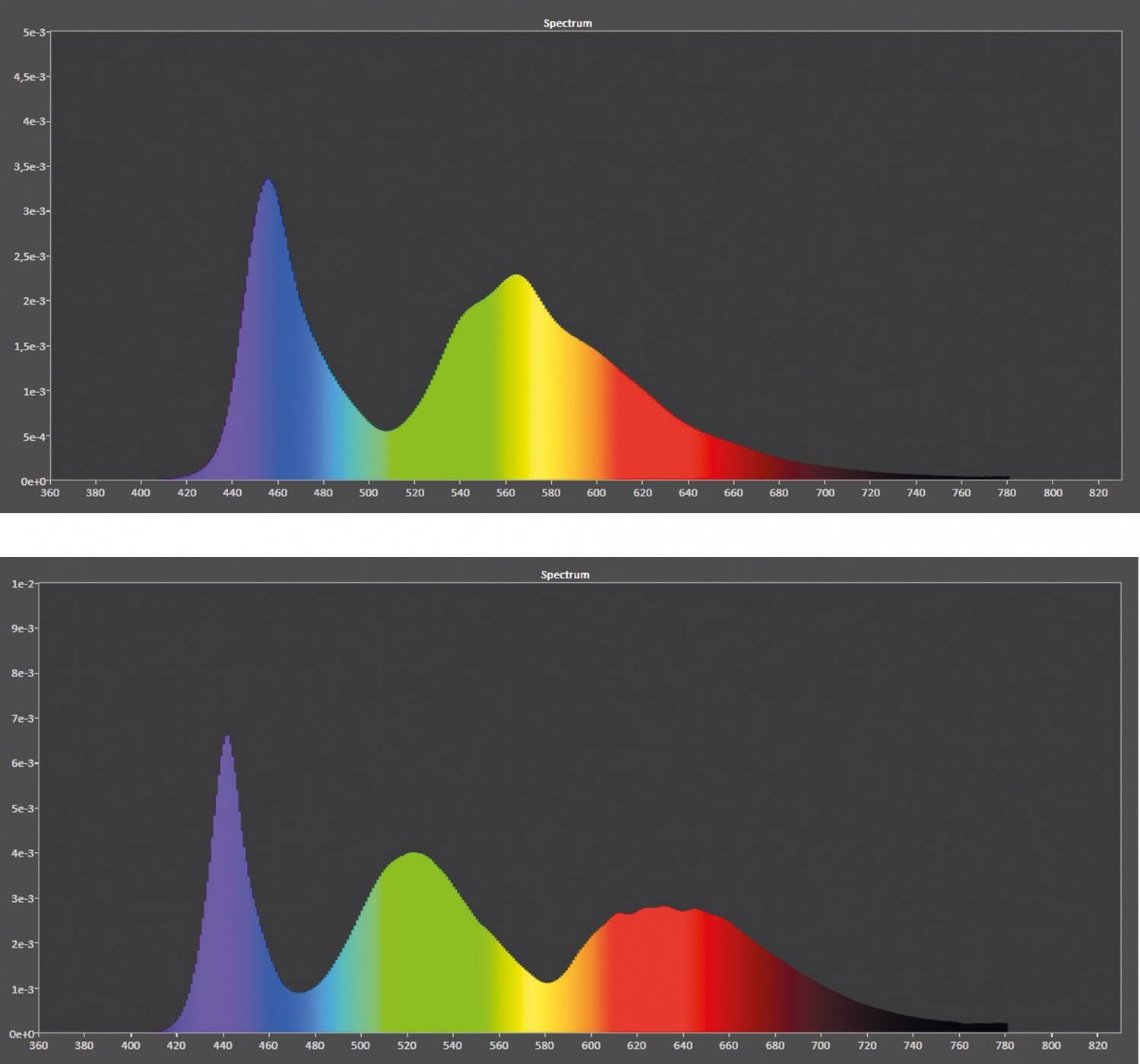The width and height of the screenshot is (1140, 1064).
Task: Click the 640 x-axis label on lower chart
Action: point(682,1045)
